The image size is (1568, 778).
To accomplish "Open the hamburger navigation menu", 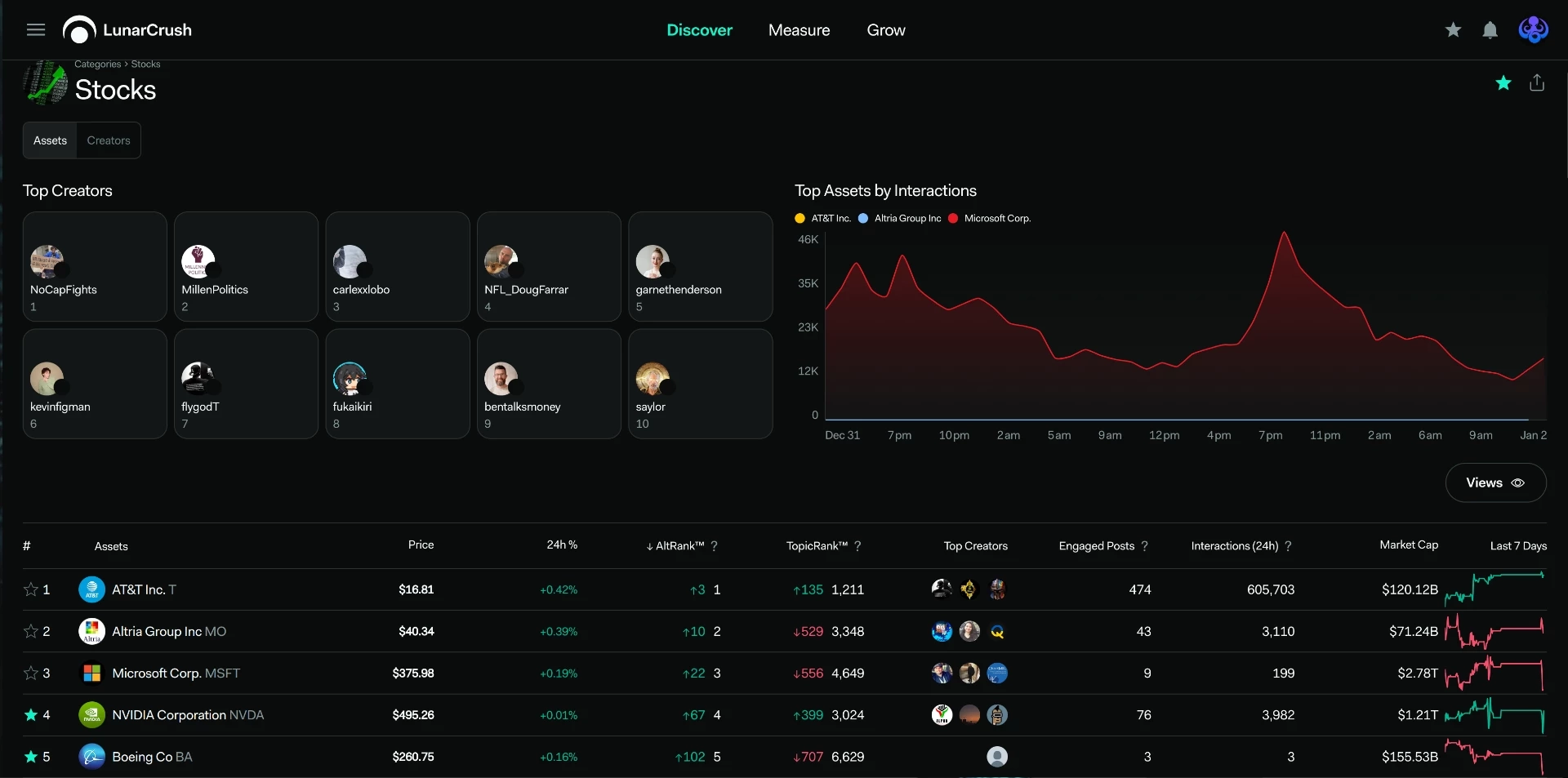I will click(x=36, y=30).
